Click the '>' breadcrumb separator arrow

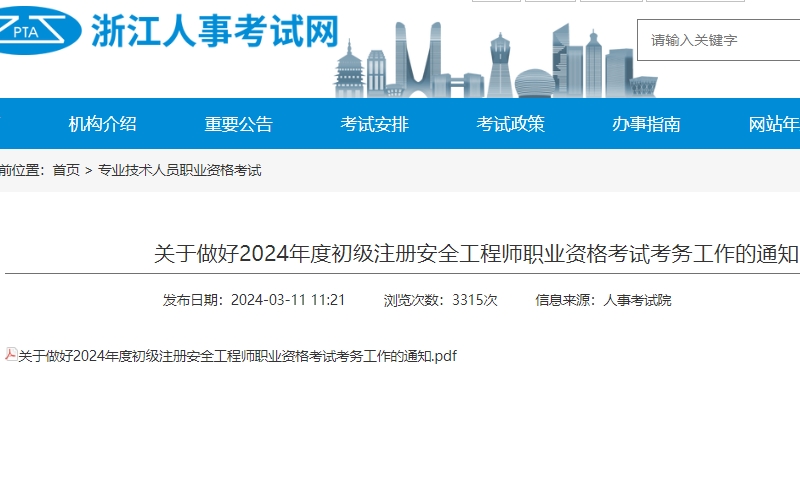(88, 171)
